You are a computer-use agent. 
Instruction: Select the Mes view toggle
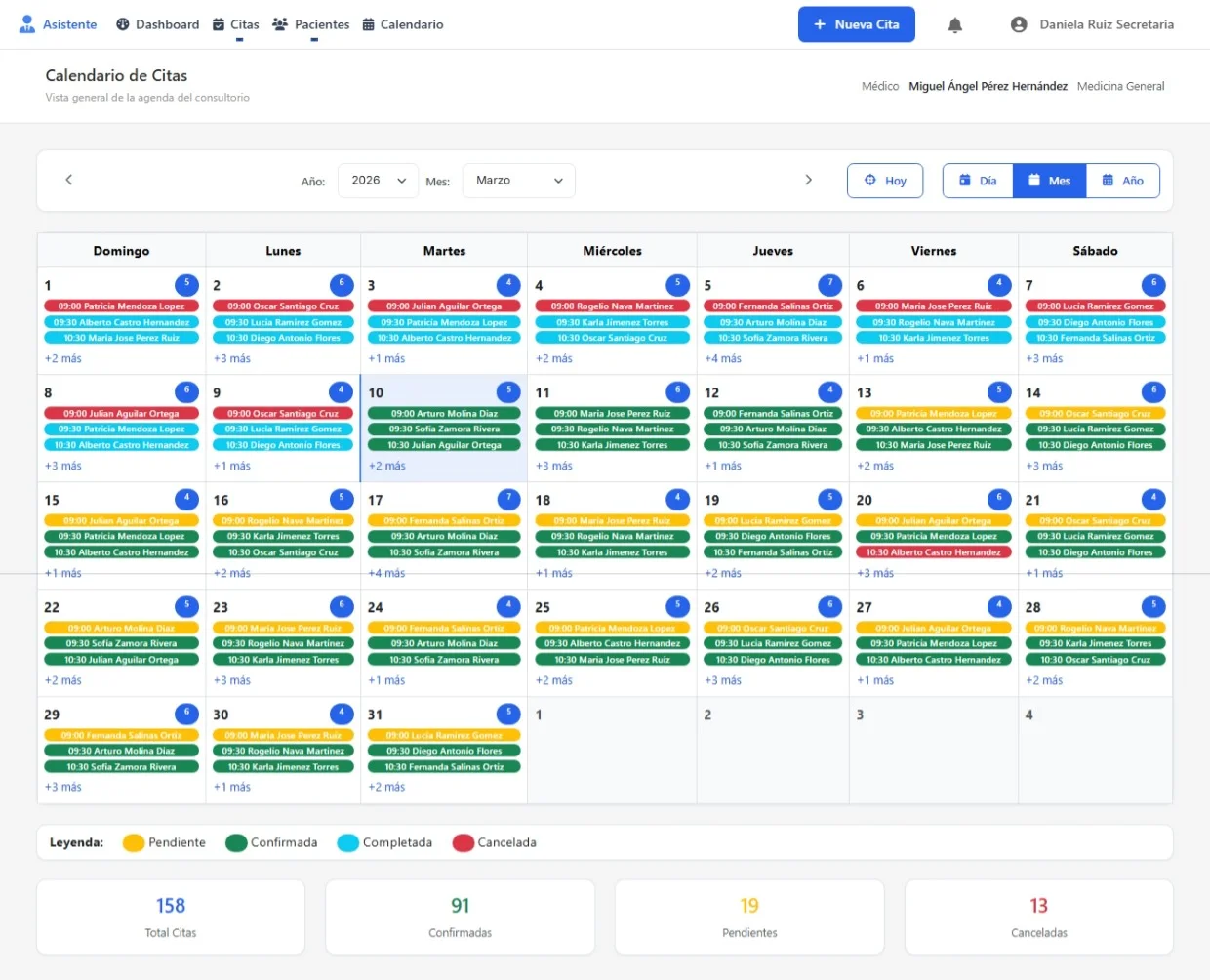coord(1049,181)
